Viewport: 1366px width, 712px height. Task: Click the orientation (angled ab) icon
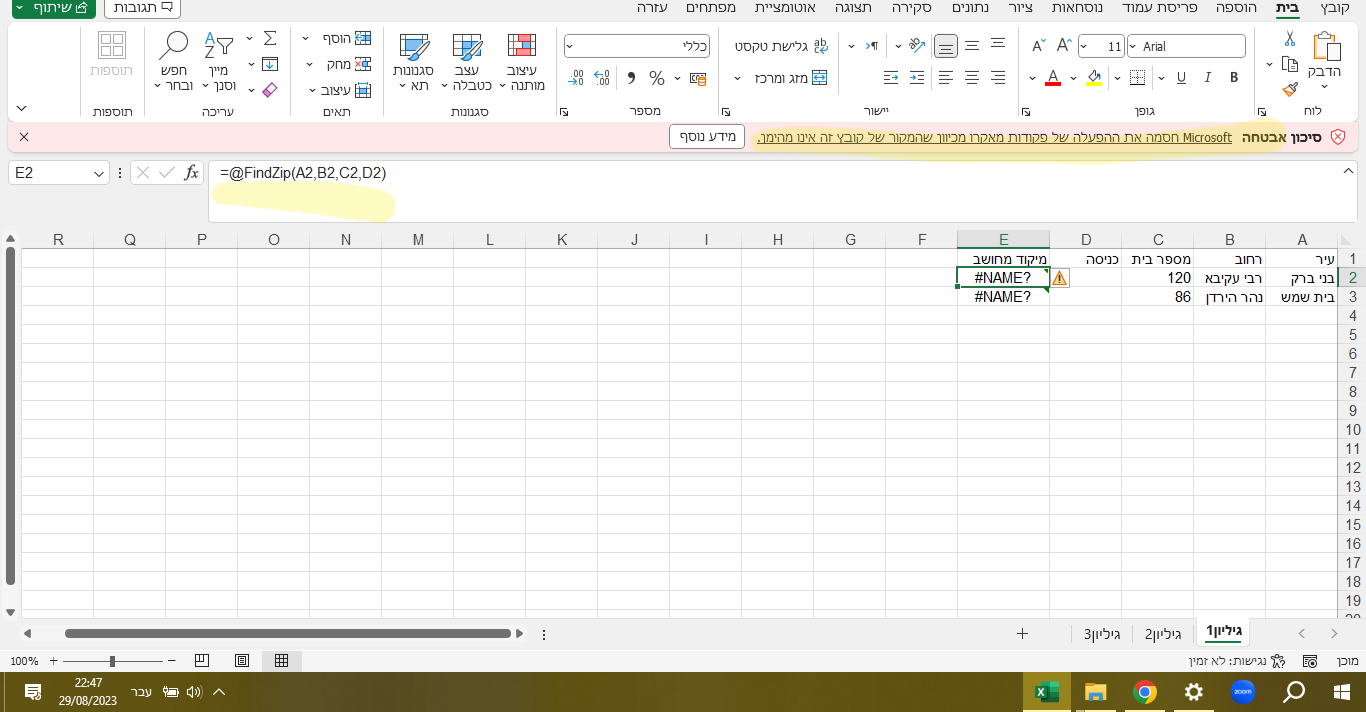[x=917, y=46]
